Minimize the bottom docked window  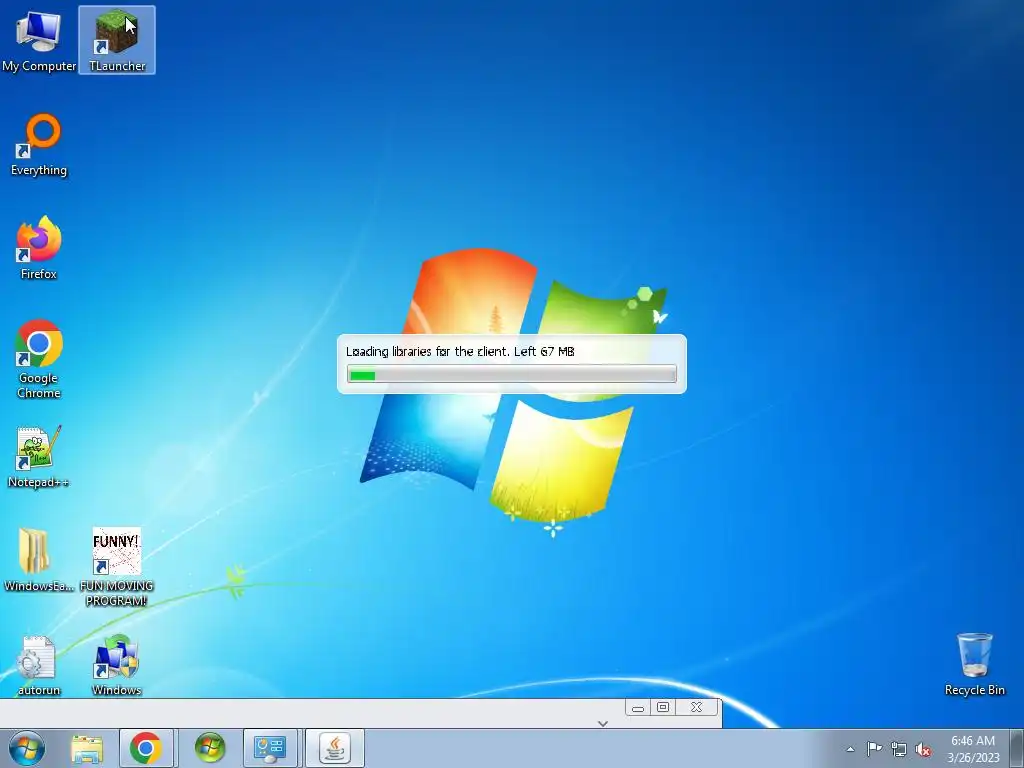[638, 707]
